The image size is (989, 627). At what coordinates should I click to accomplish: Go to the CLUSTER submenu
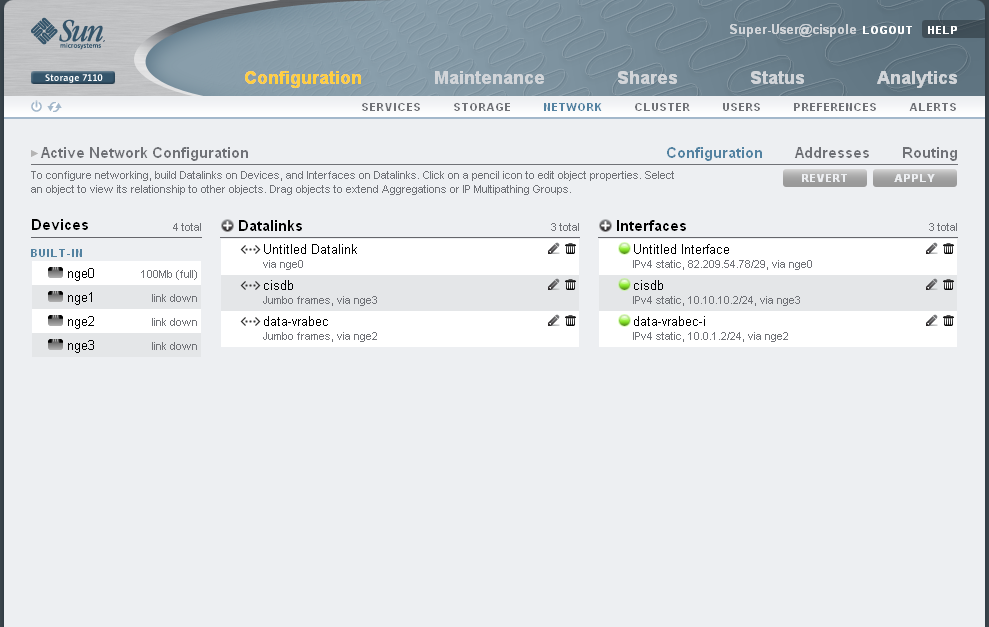(662, 107)
